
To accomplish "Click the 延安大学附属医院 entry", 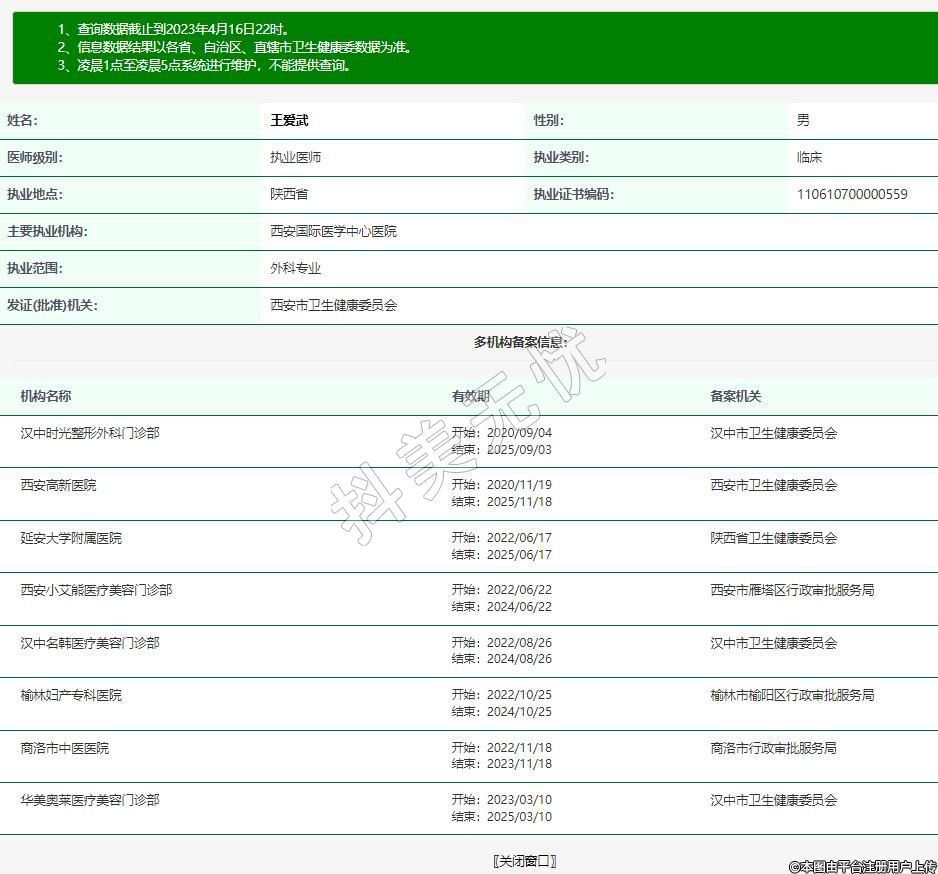I will tap(71, 538).
